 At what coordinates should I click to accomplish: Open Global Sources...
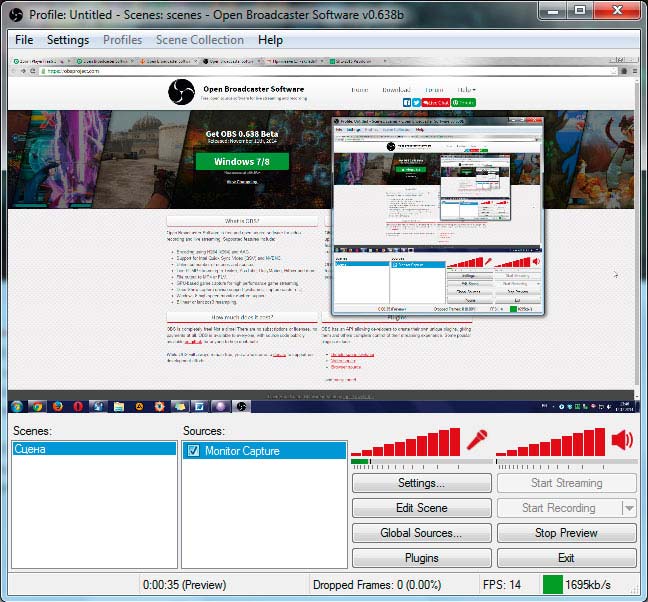click(x=422, y=533)
